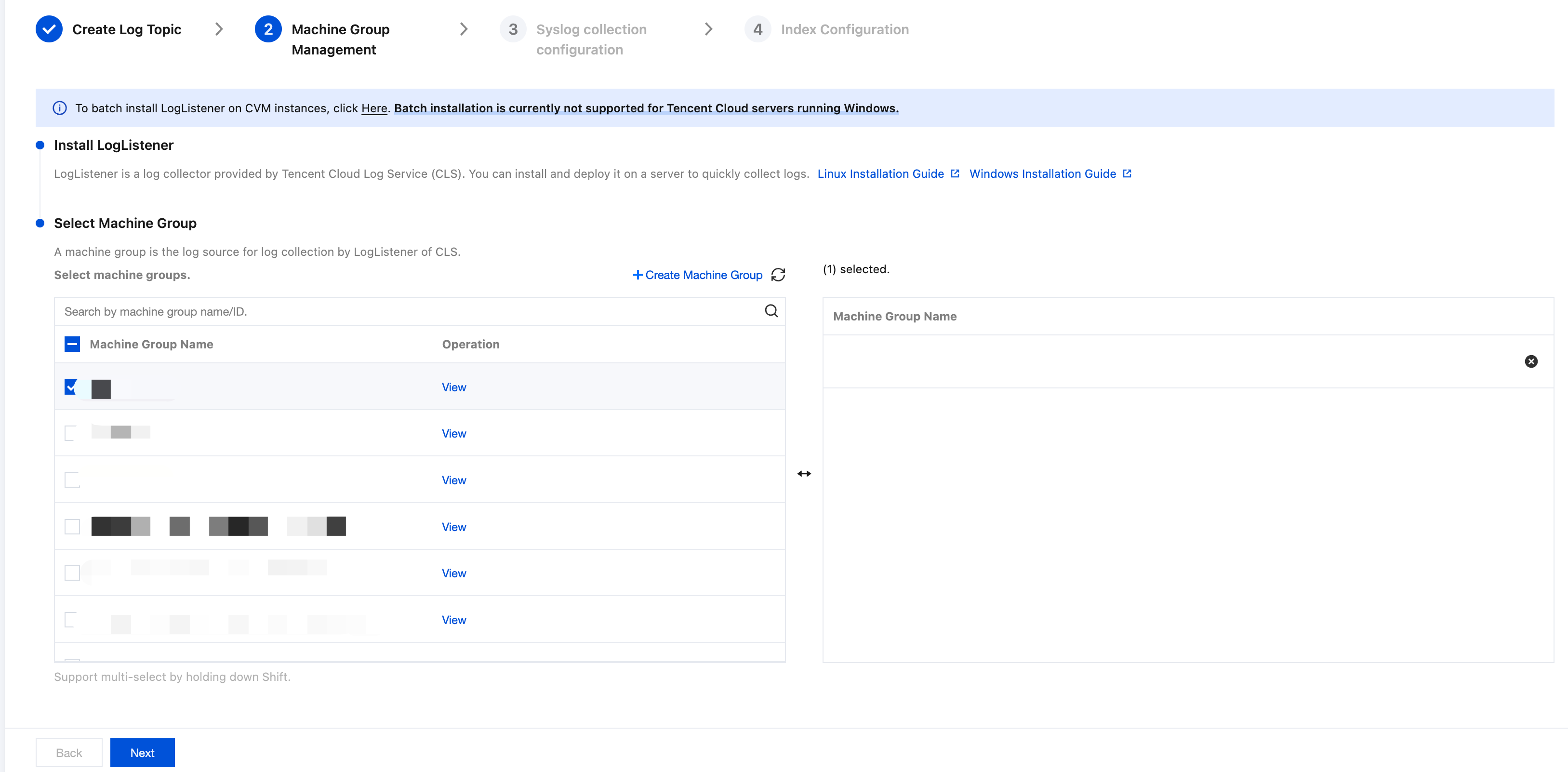Uncheck the first machine group checkbox
Viewport: 1568px width, 772px height.
tap(71, 386)
